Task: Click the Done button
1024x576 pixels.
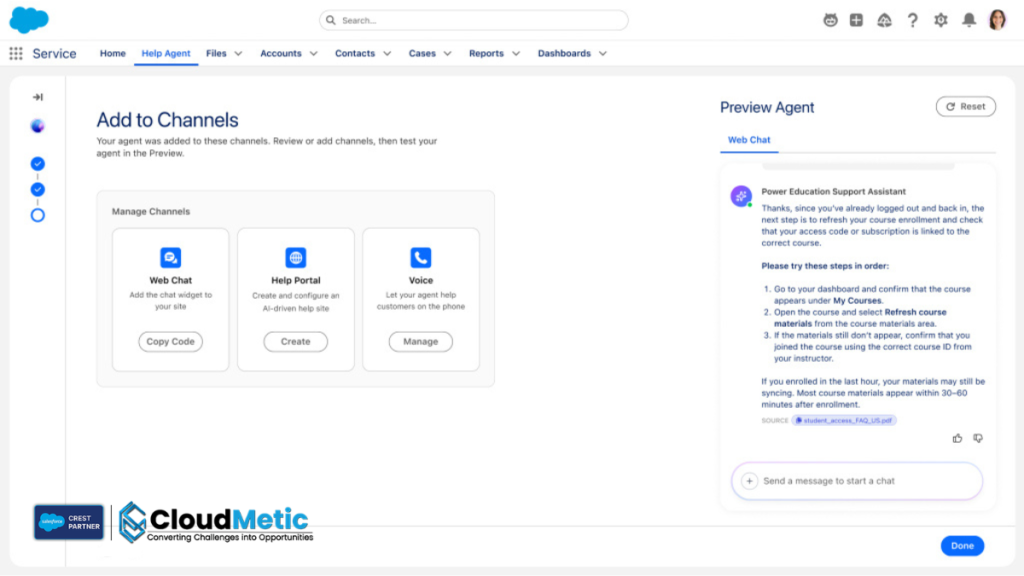Action: pyautogui.click(x=962, y=546)
